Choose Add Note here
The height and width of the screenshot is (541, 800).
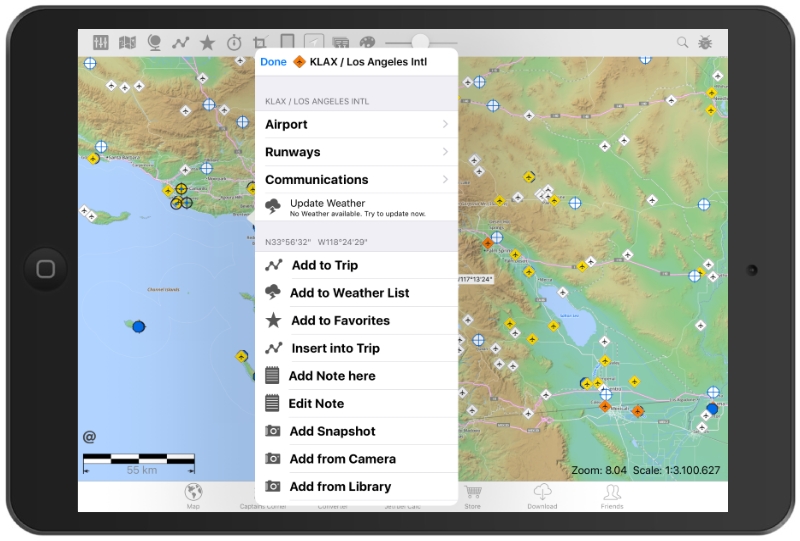[x=356, y=376]
